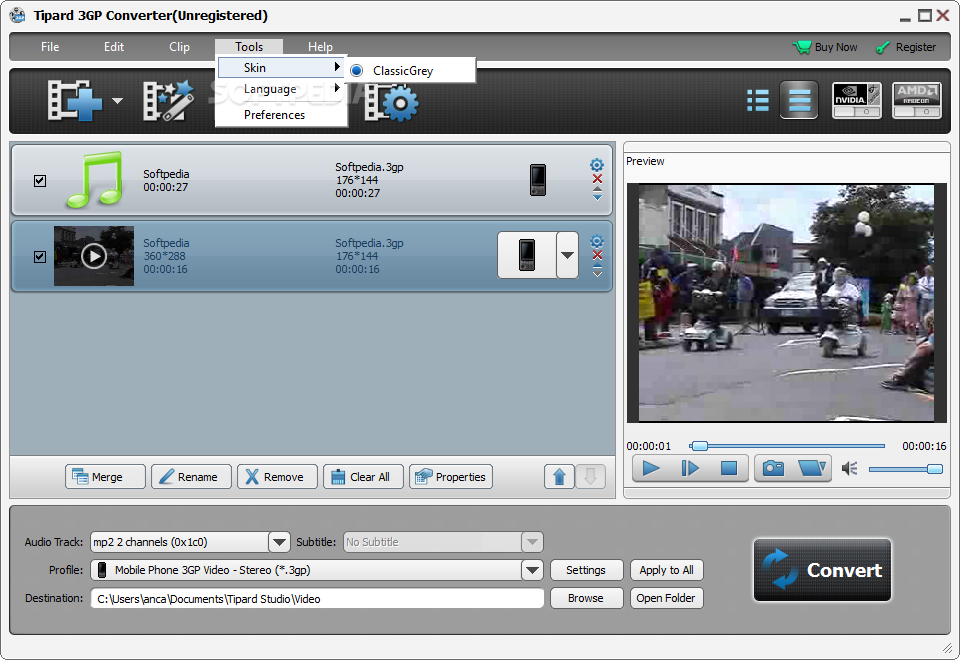Move the first row with its up arrow
Screen dimensions: 960x660
(x=597, y=190)
